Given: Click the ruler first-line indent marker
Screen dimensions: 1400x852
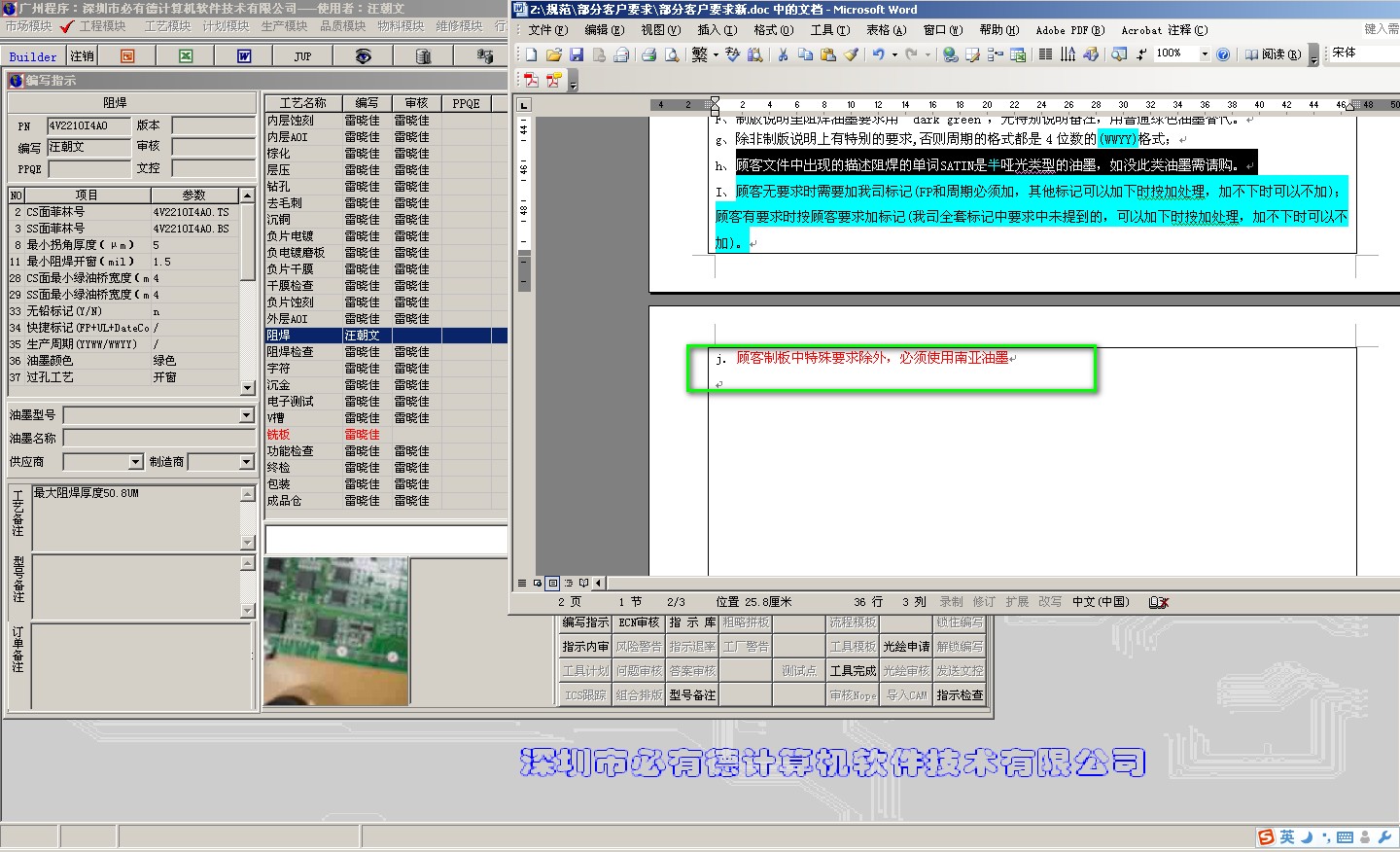Looking at the screenshot, I should tap(715, 100).
